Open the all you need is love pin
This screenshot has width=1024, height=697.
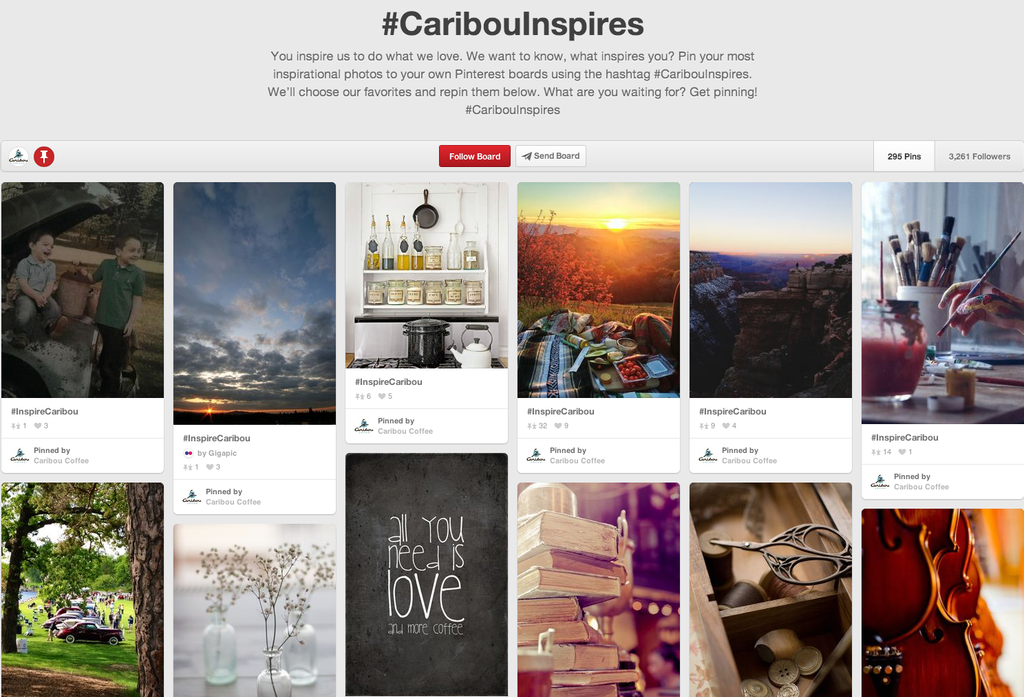(x=426, y=575)
